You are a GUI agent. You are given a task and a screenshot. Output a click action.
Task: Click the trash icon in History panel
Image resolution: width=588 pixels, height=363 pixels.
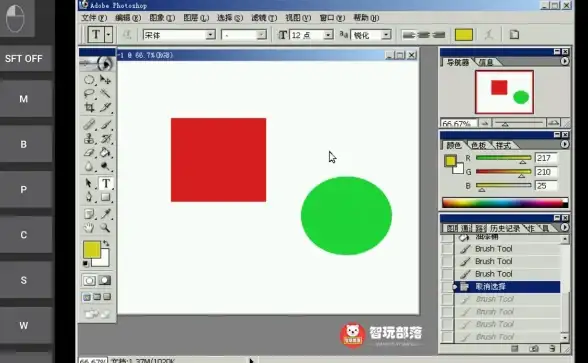[x=552, y=348]
